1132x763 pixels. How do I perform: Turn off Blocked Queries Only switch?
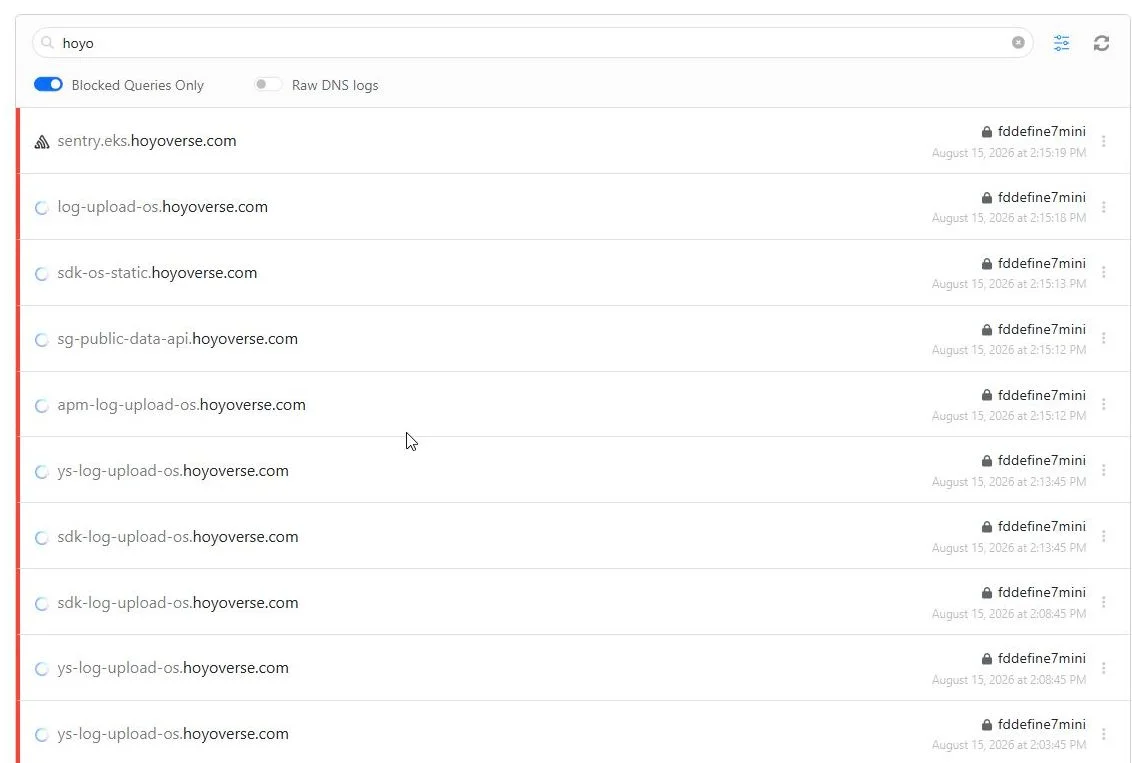pos(48,84)
